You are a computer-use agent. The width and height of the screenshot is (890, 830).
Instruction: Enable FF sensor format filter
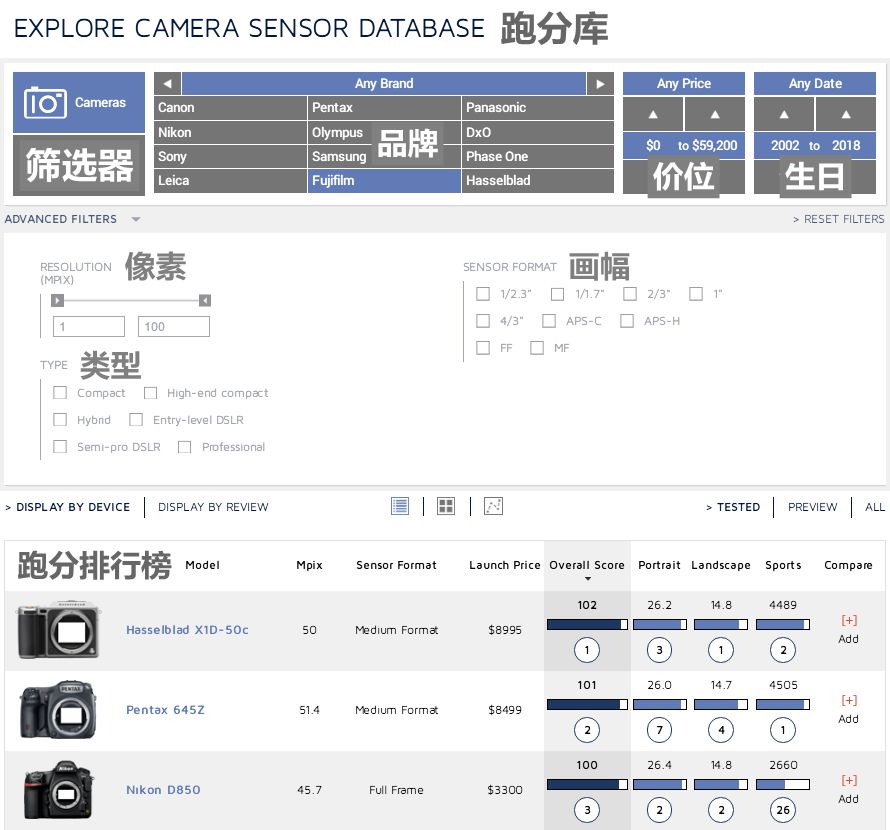click(x=483, y=347)
